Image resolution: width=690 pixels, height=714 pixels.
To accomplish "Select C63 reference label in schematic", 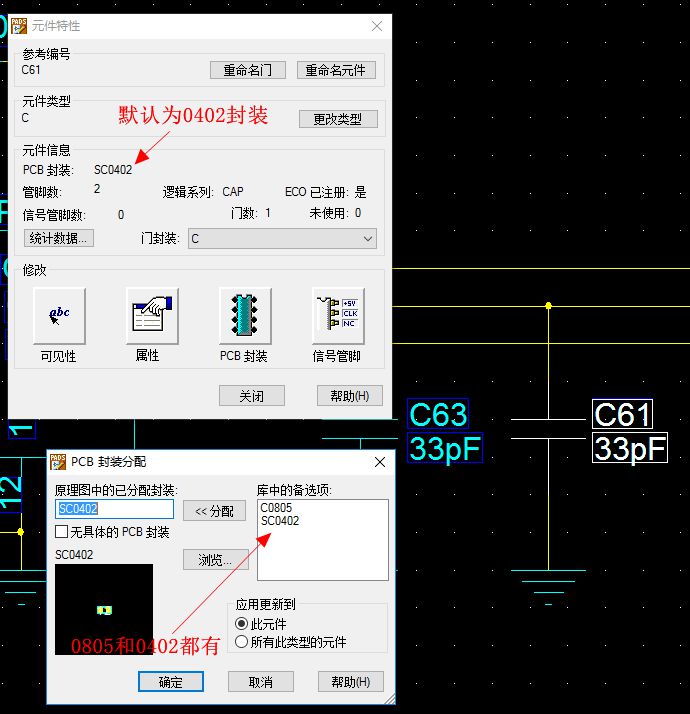I will [x=438, y=414].
